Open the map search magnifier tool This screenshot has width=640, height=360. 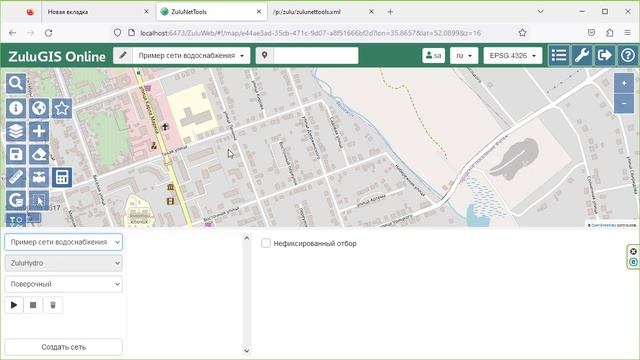click(x=16, y=83)
